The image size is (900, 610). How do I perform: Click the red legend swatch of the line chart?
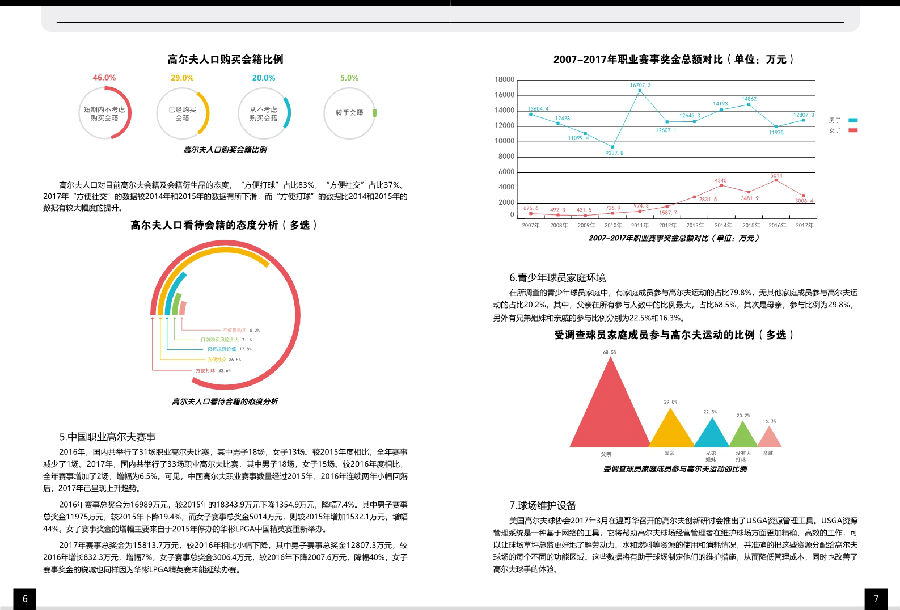click(x=852, y=130)
